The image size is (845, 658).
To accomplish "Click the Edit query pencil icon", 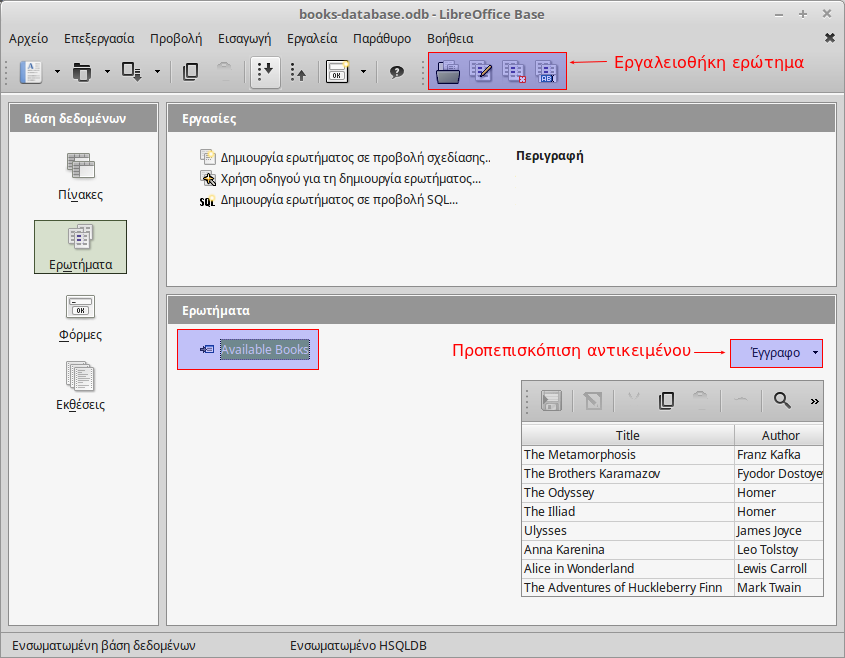I will coord(481,71).
